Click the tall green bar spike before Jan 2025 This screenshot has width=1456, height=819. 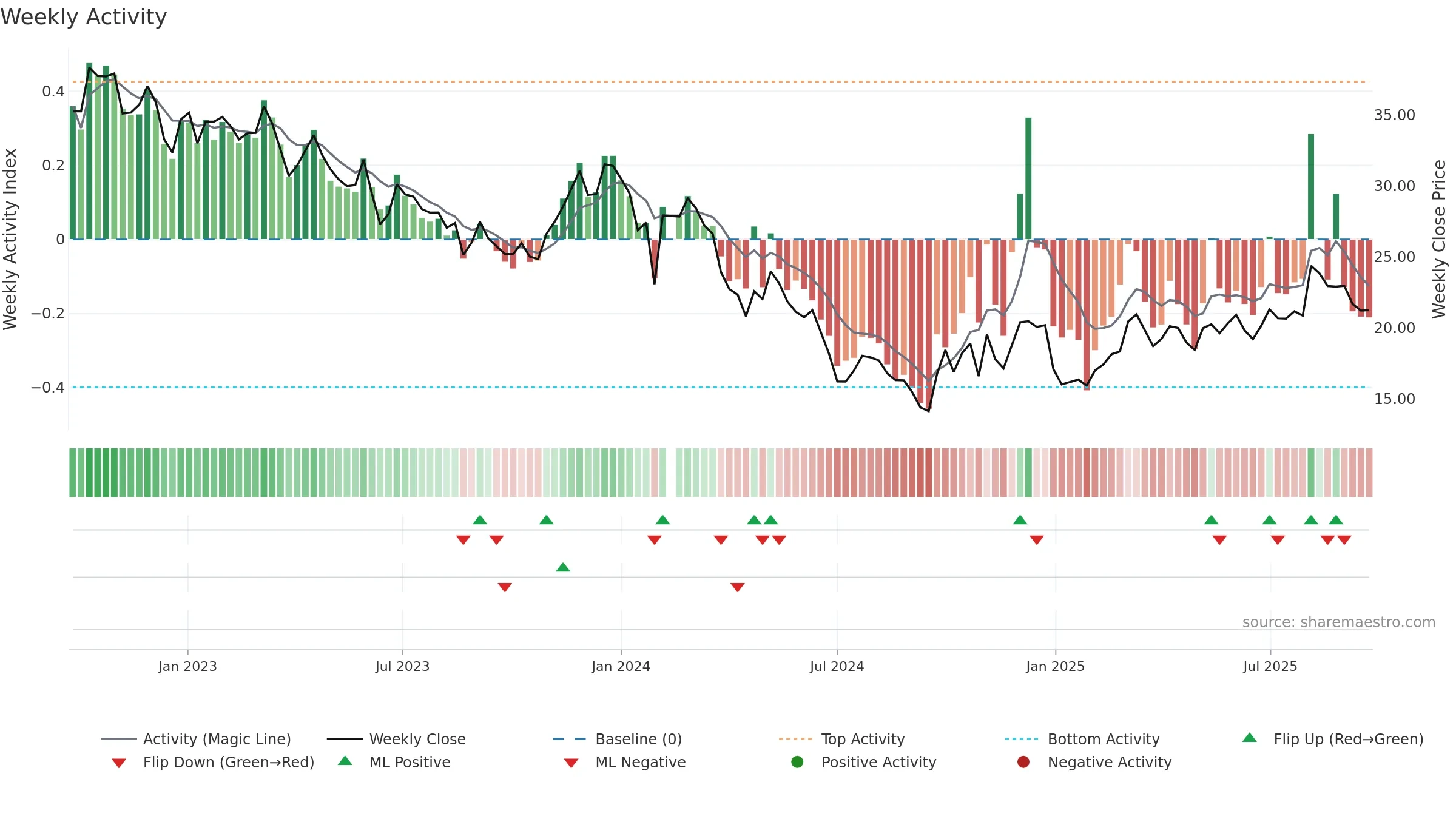click(x=1028, y=178)
